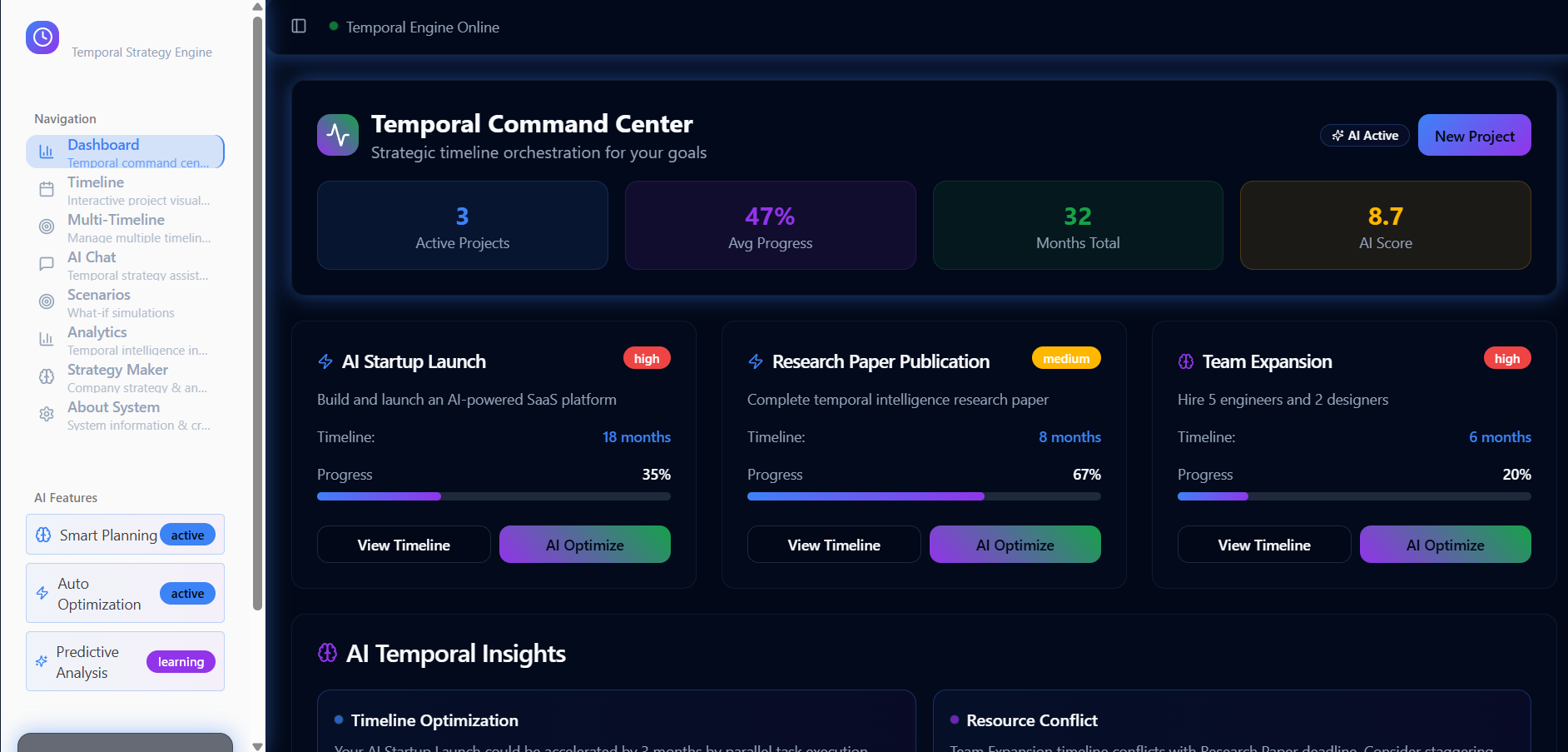Open Scenarios what-if simulations page
Viewport: 1568px width, 752px height.
[x=125, y=302]
